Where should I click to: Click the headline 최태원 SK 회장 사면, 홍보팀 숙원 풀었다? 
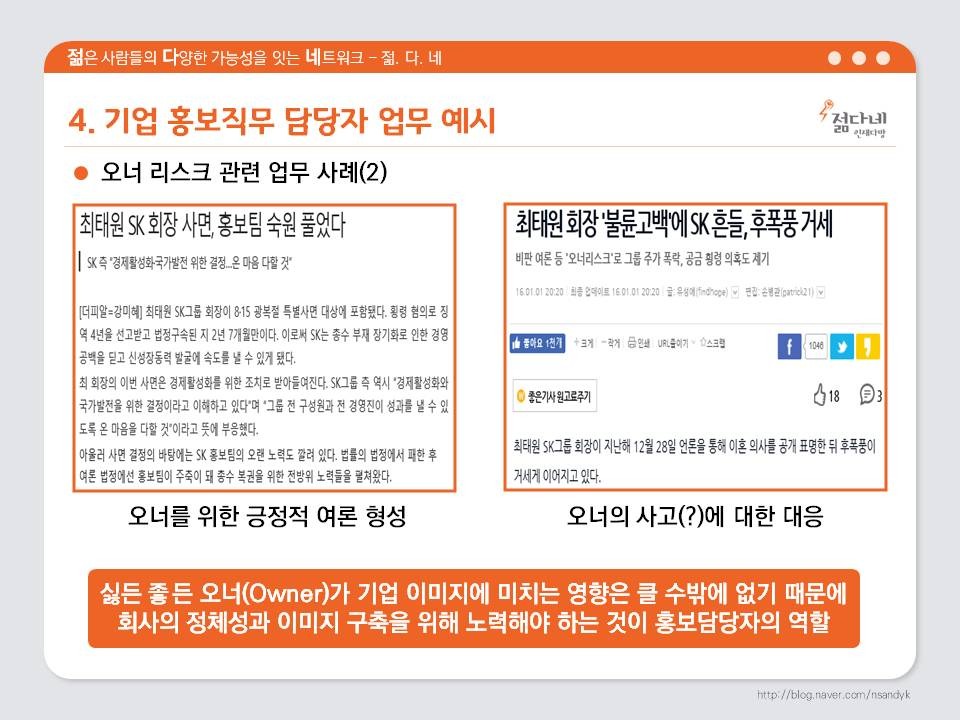212,225
